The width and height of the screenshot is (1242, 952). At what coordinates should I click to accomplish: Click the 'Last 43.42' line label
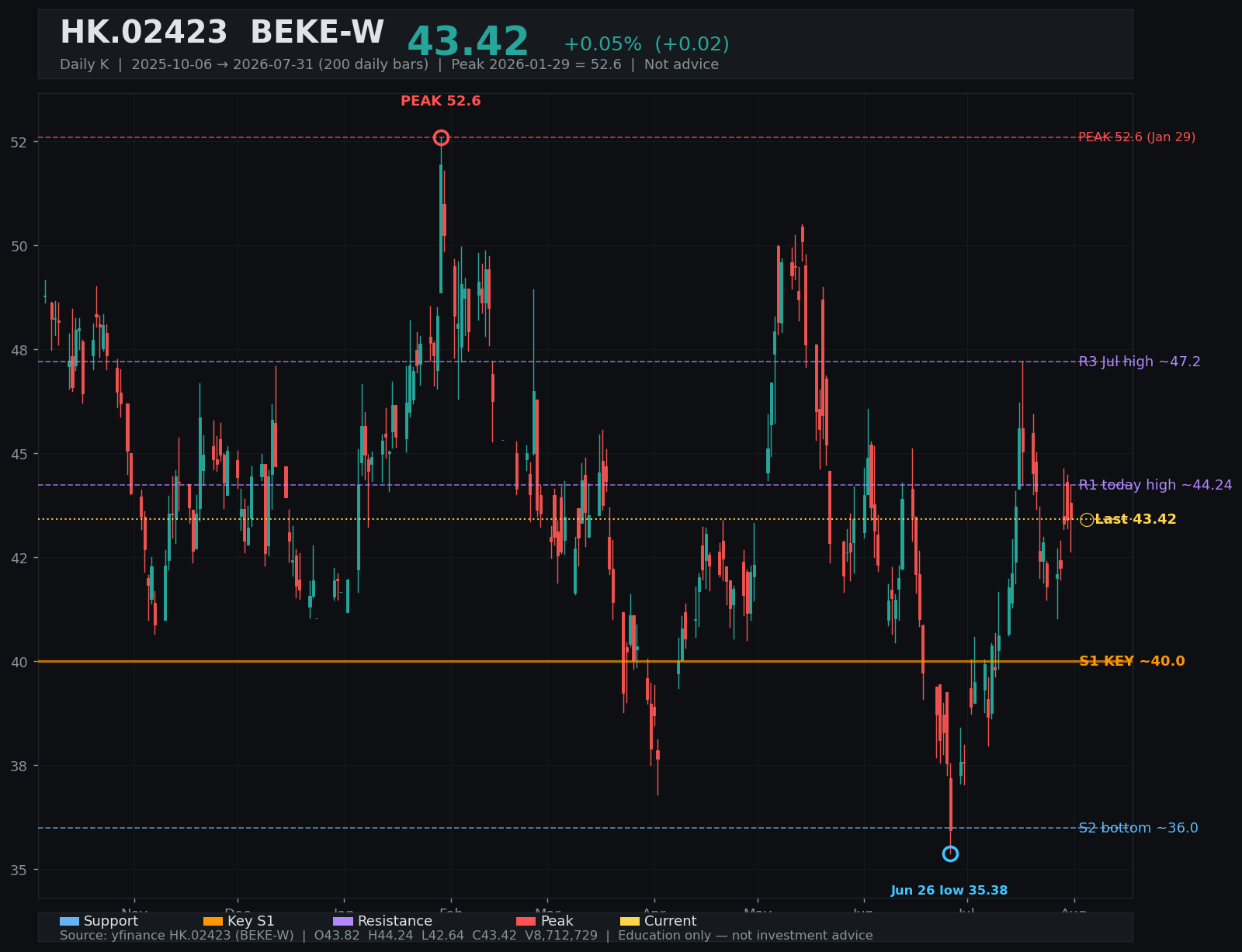(1136, 519)
